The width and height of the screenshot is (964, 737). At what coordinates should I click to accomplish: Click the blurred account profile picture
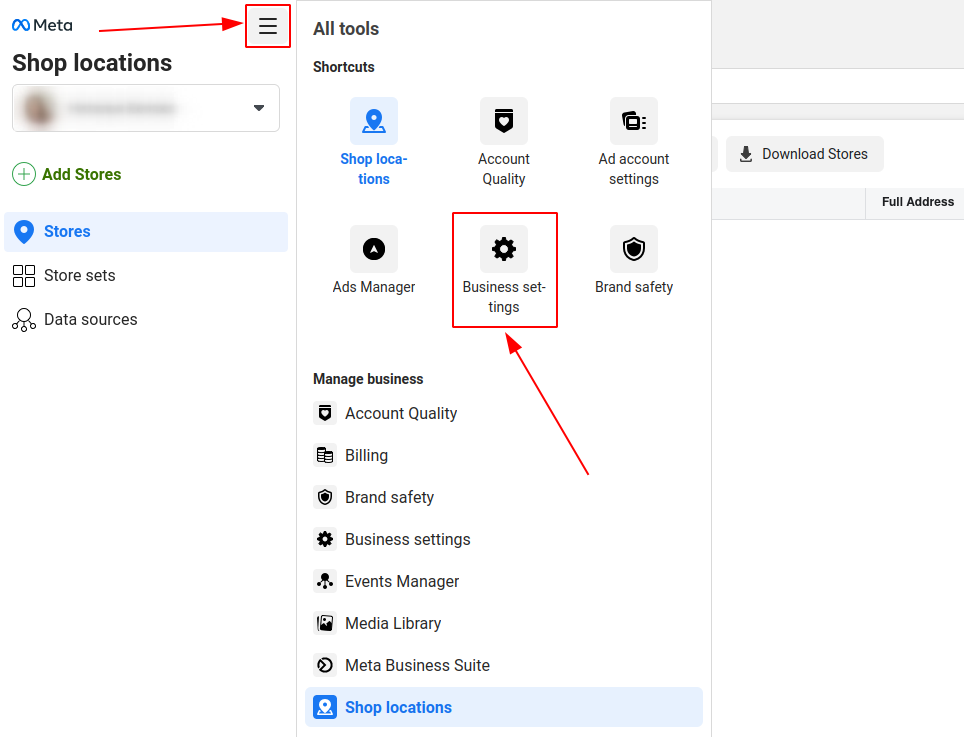click(38, 108)
